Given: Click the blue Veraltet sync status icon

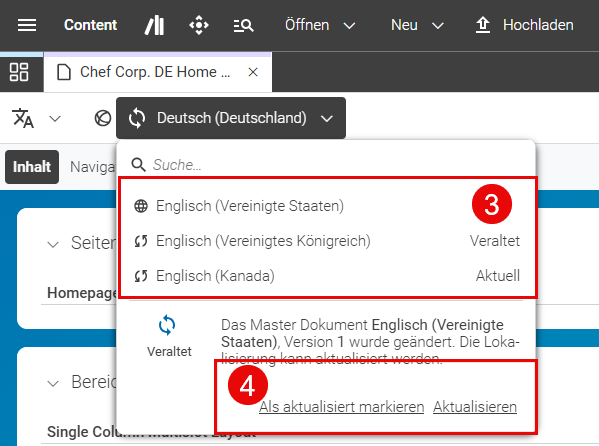Looking at the screenshot, I should point(167,325).
